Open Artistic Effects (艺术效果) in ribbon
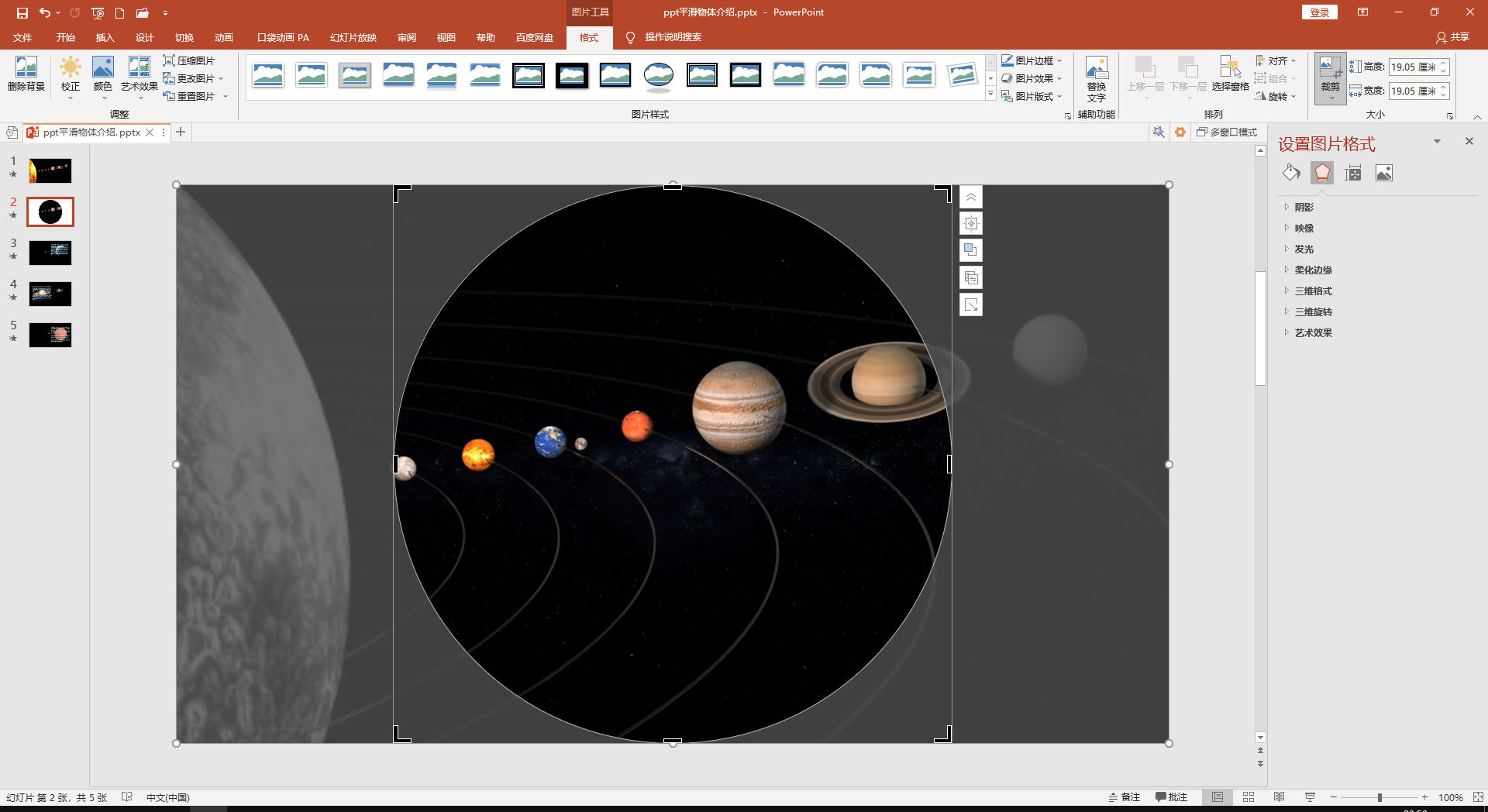The width and height of the screenshot is (1488, 812). pos(139,77)
